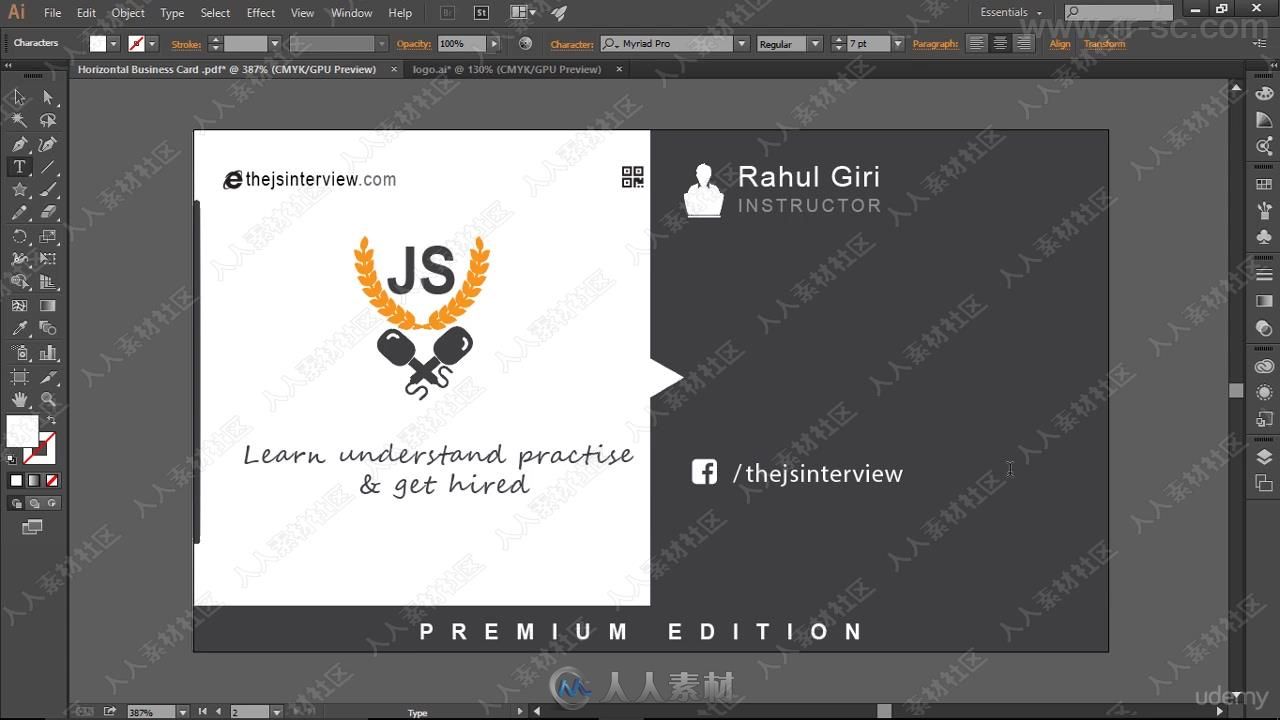This screenshot has height=720, width=1280.
Task: Open the font size 7 pt dropdown
Action: pos(897,44)
